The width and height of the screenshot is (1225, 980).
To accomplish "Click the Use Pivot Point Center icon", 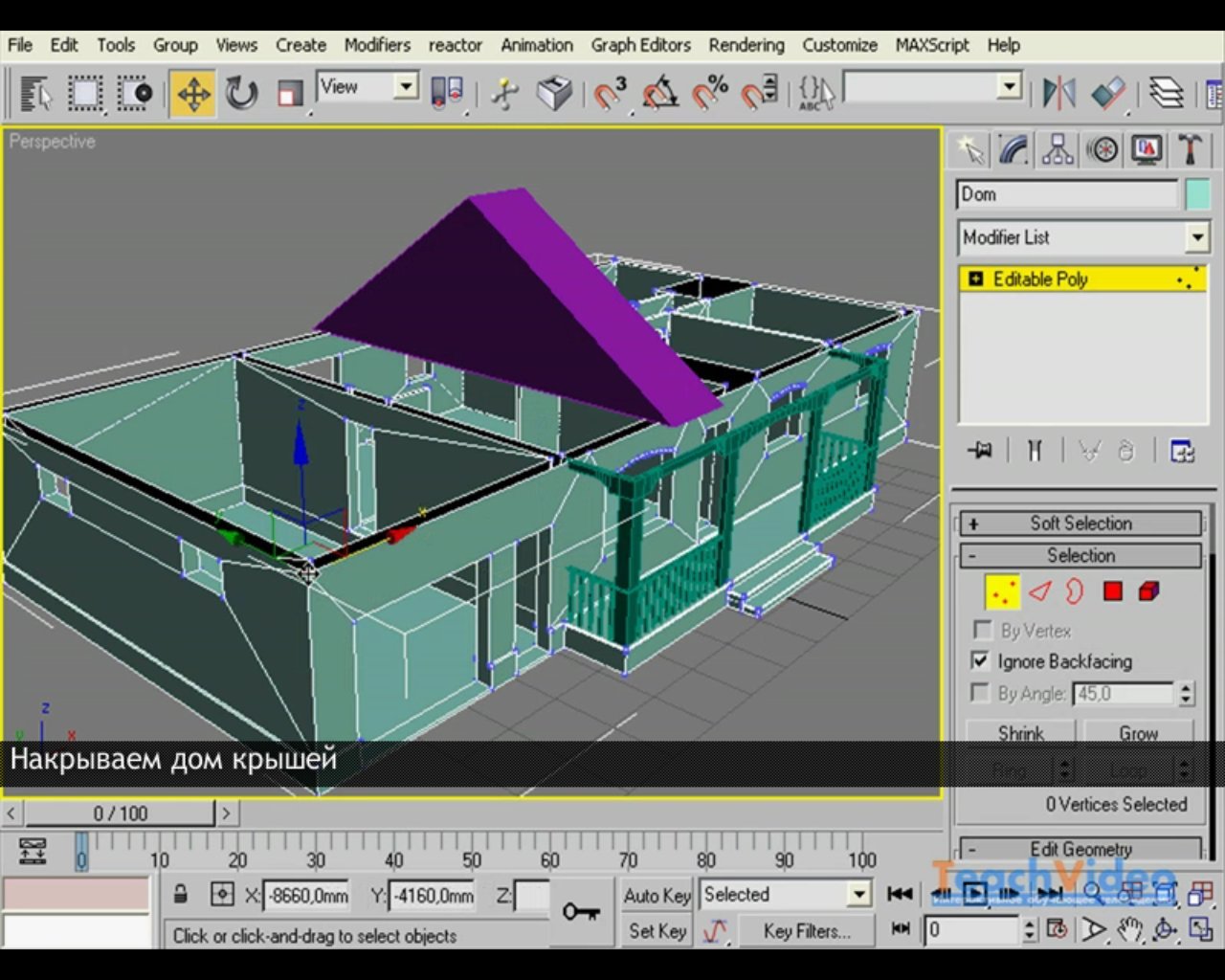I will click(x=448, y=94).
